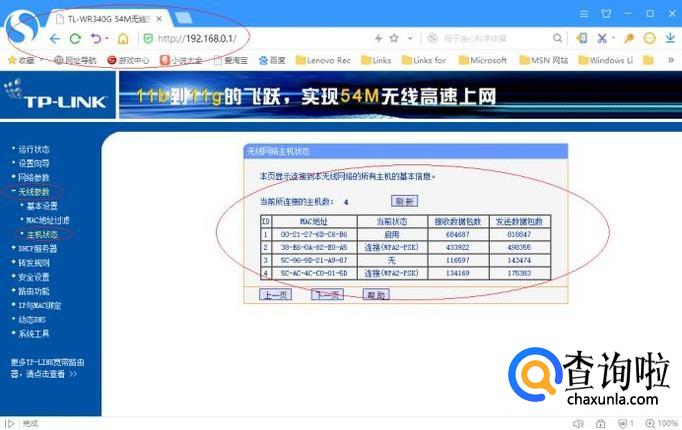Click the zoom 100% status bar control
The image size is (682, 430).
[662, 423]
